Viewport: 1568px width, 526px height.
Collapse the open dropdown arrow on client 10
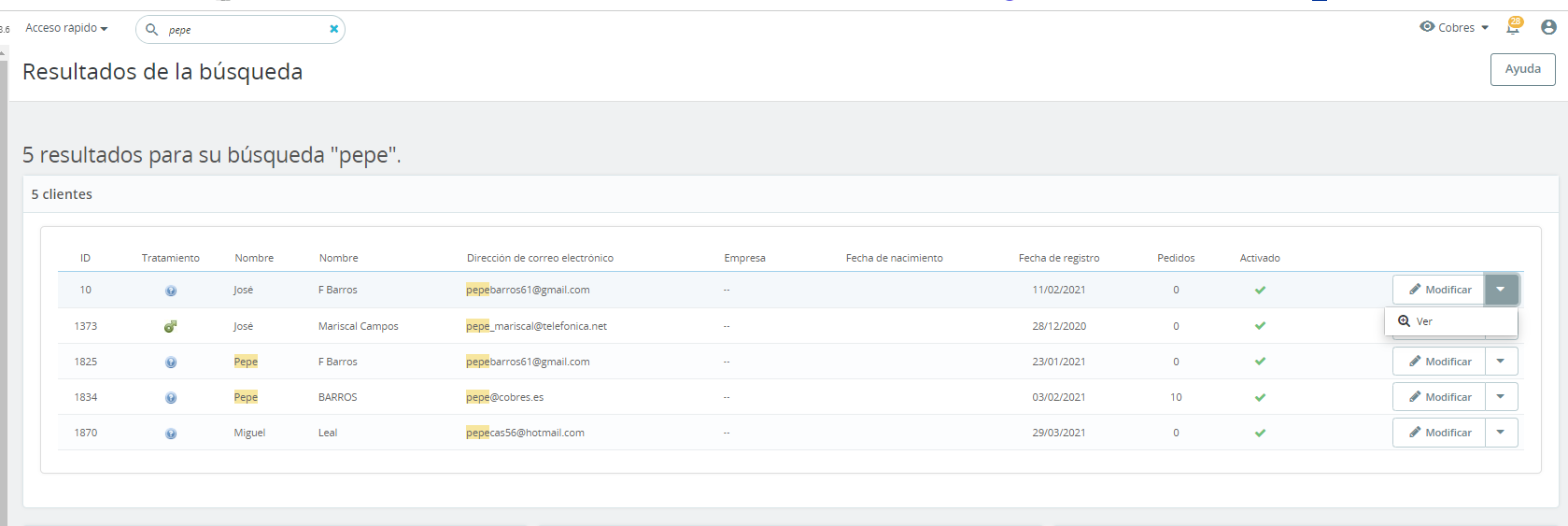1501,290
